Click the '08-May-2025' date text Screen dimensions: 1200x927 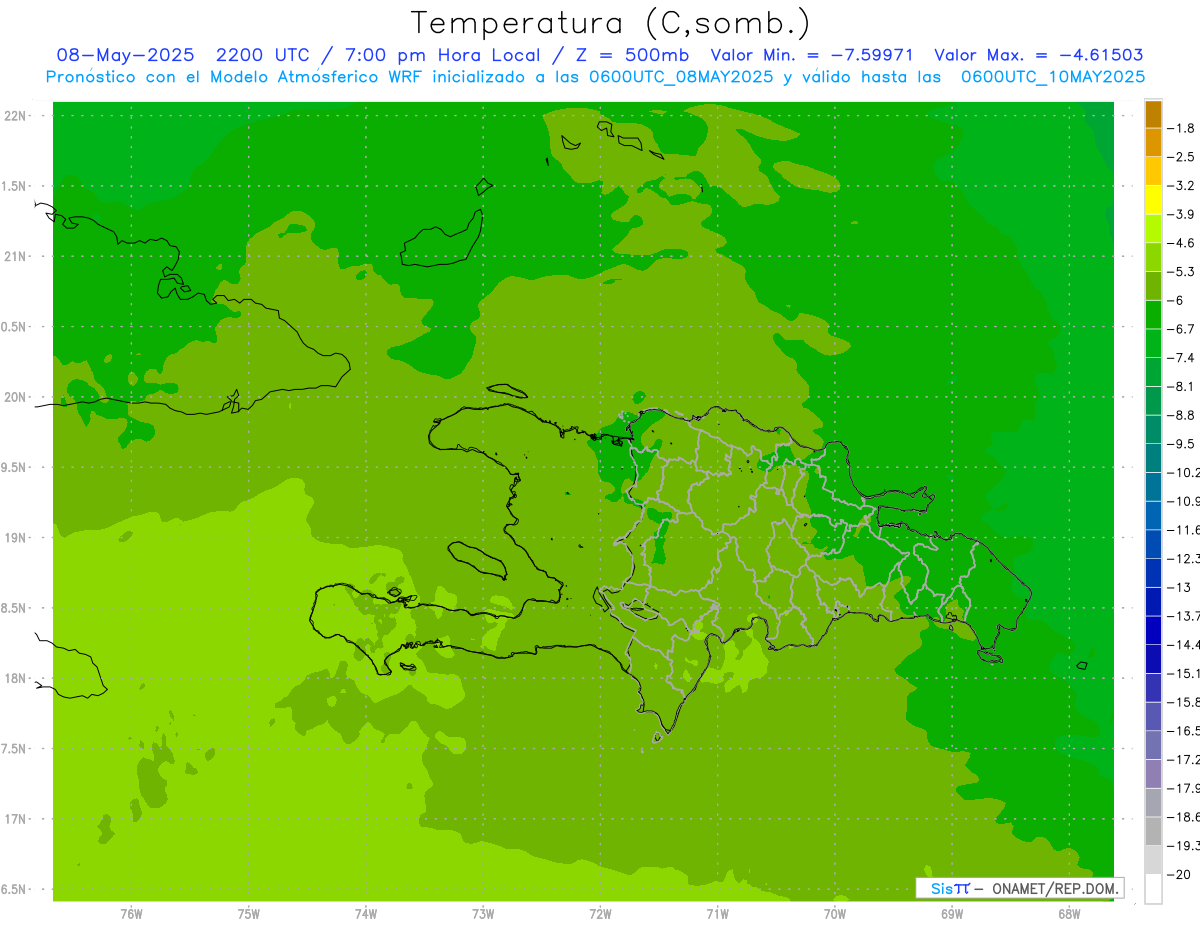click(125, 55)
